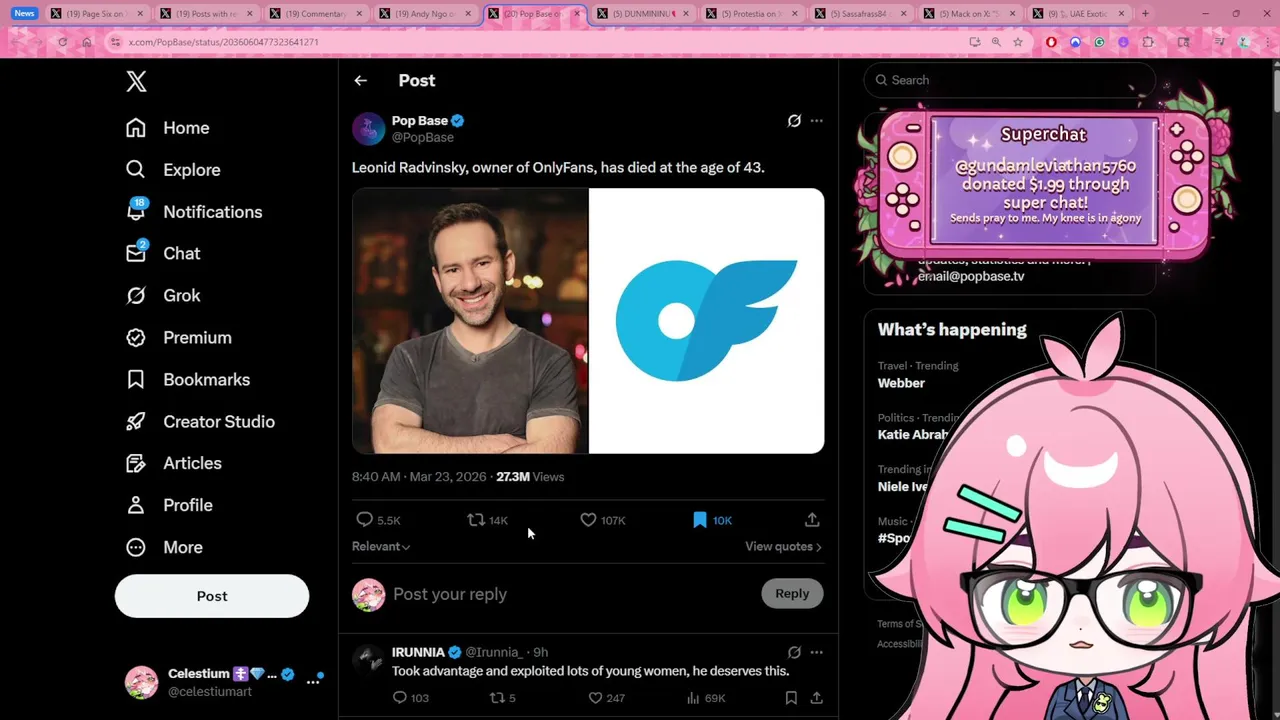
Task: Open Grammarly extension icon
Action: point(1099,42)
